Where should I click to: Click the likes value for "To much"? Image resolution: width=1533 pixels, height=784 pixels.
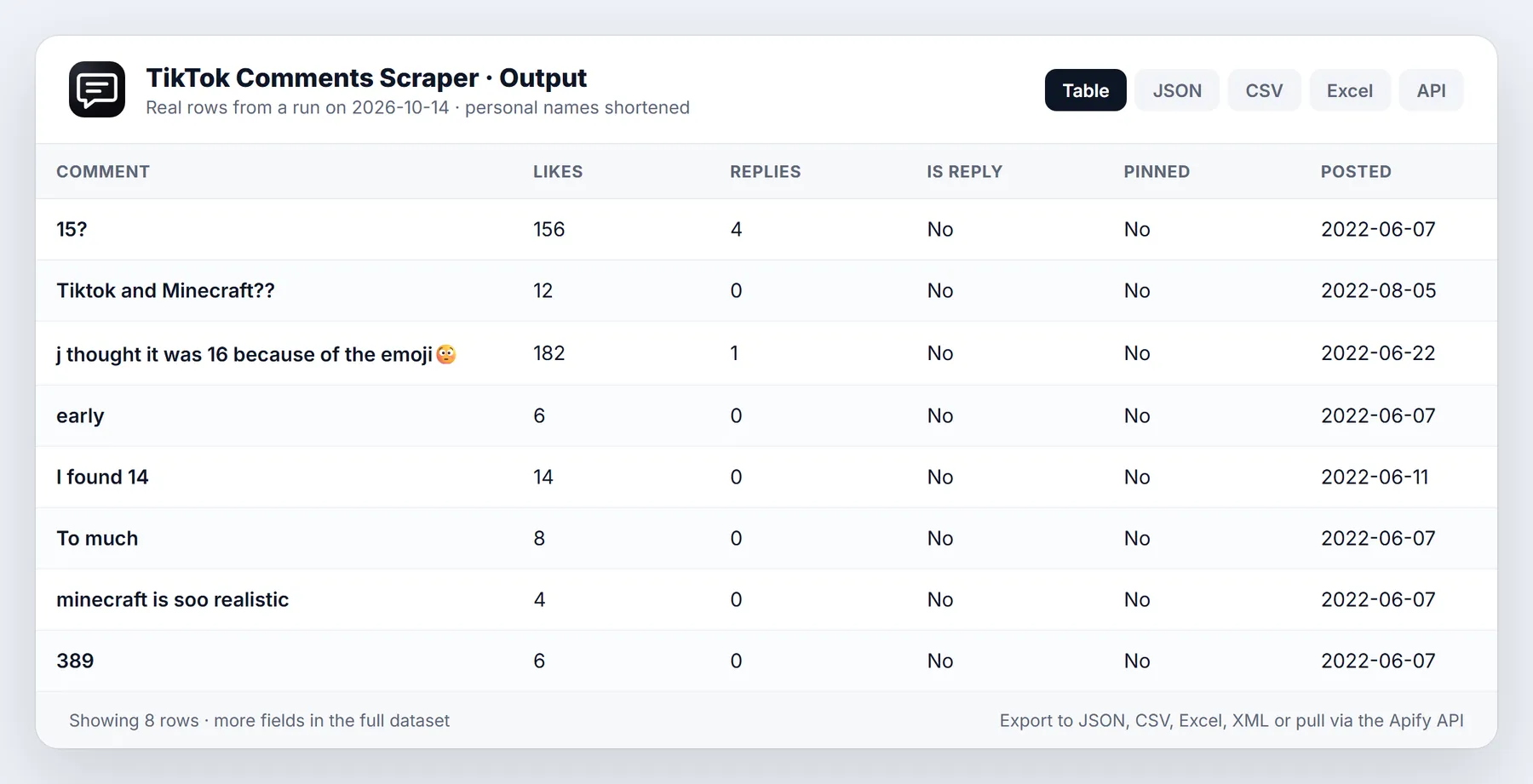[x=539, y=539]
